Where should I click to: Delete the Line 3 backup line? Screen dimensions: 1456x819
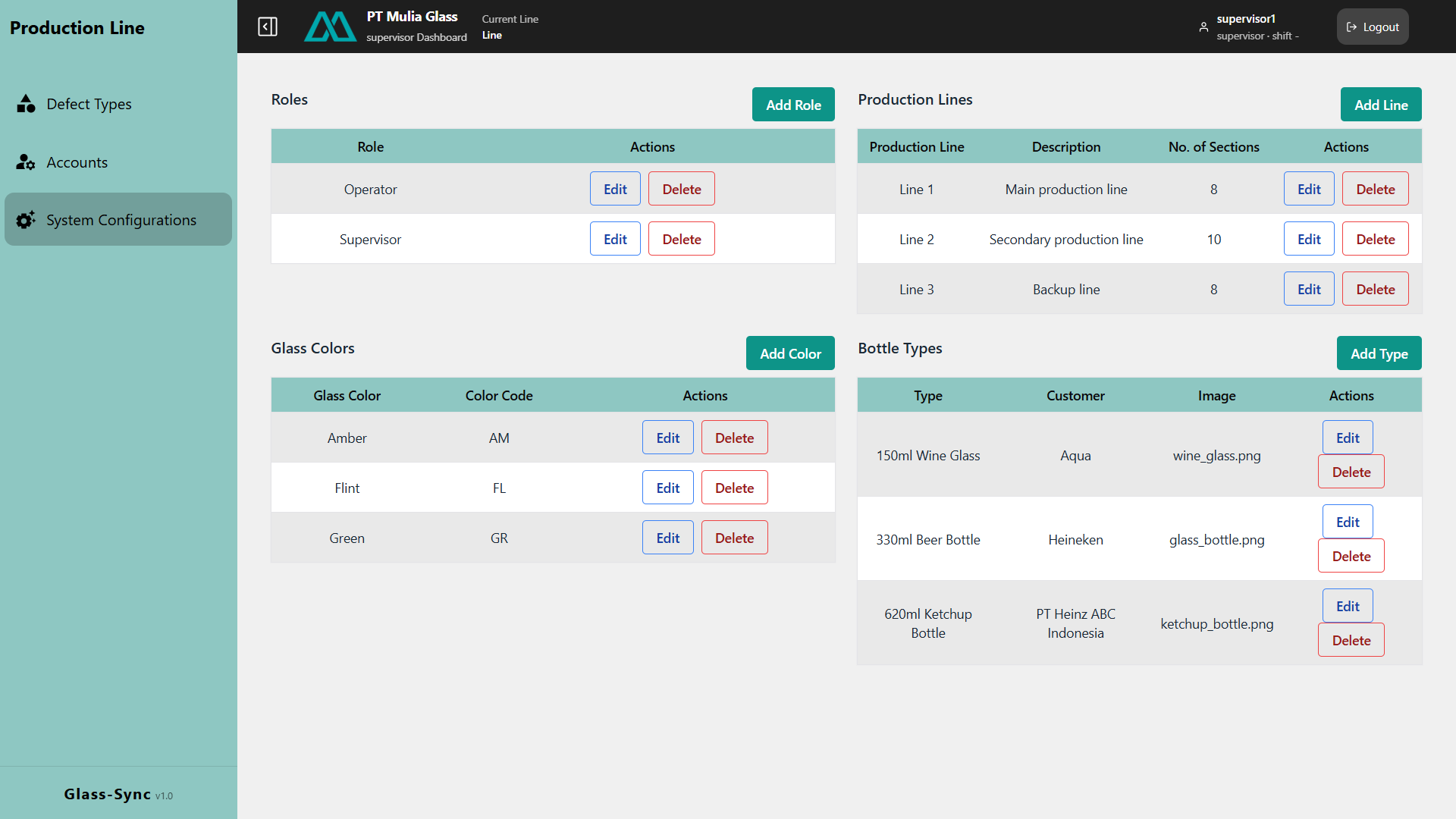1375,289
